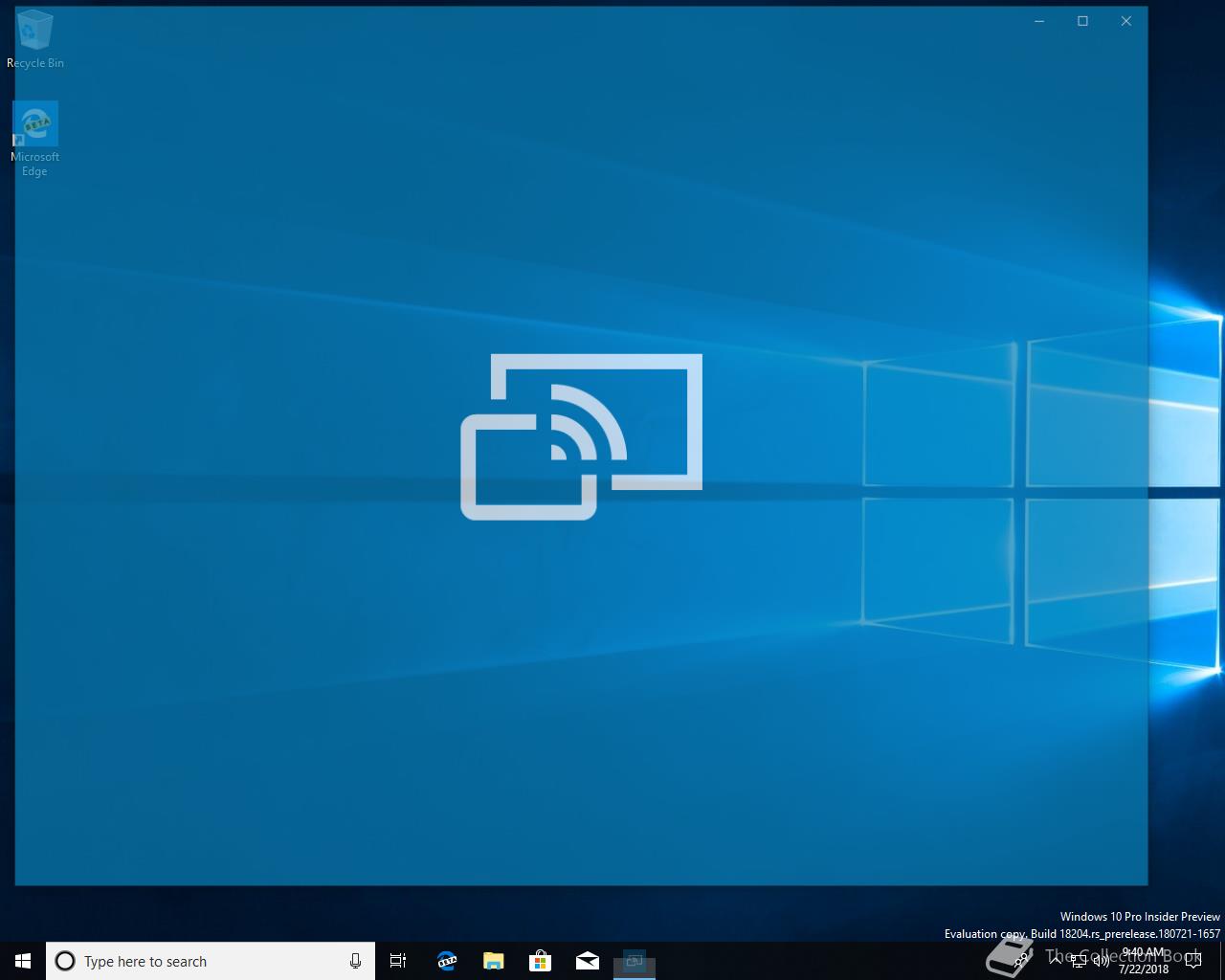The image size is (1225, 980).
Task: Open the Recycle Bin desktop icon
Action: (x=34, y=39)
